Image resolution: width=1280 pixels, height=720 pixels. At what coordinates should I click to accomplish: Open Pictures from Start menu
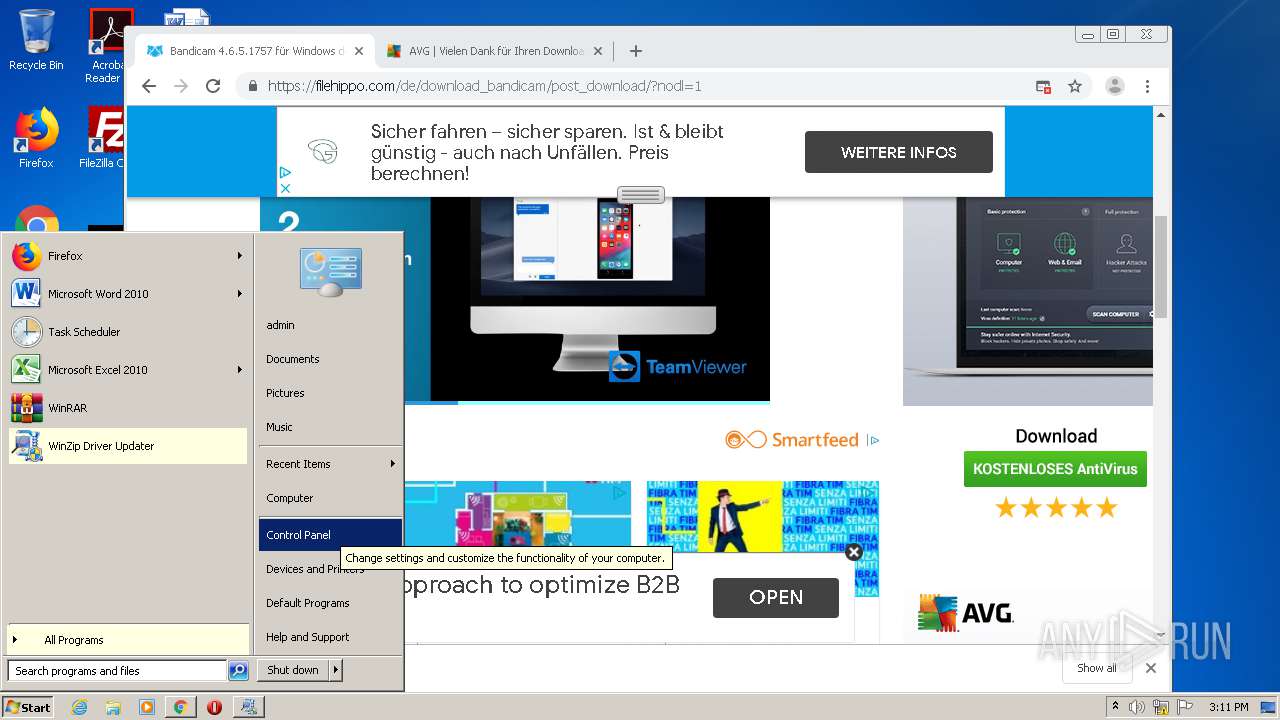coord(330,393)
